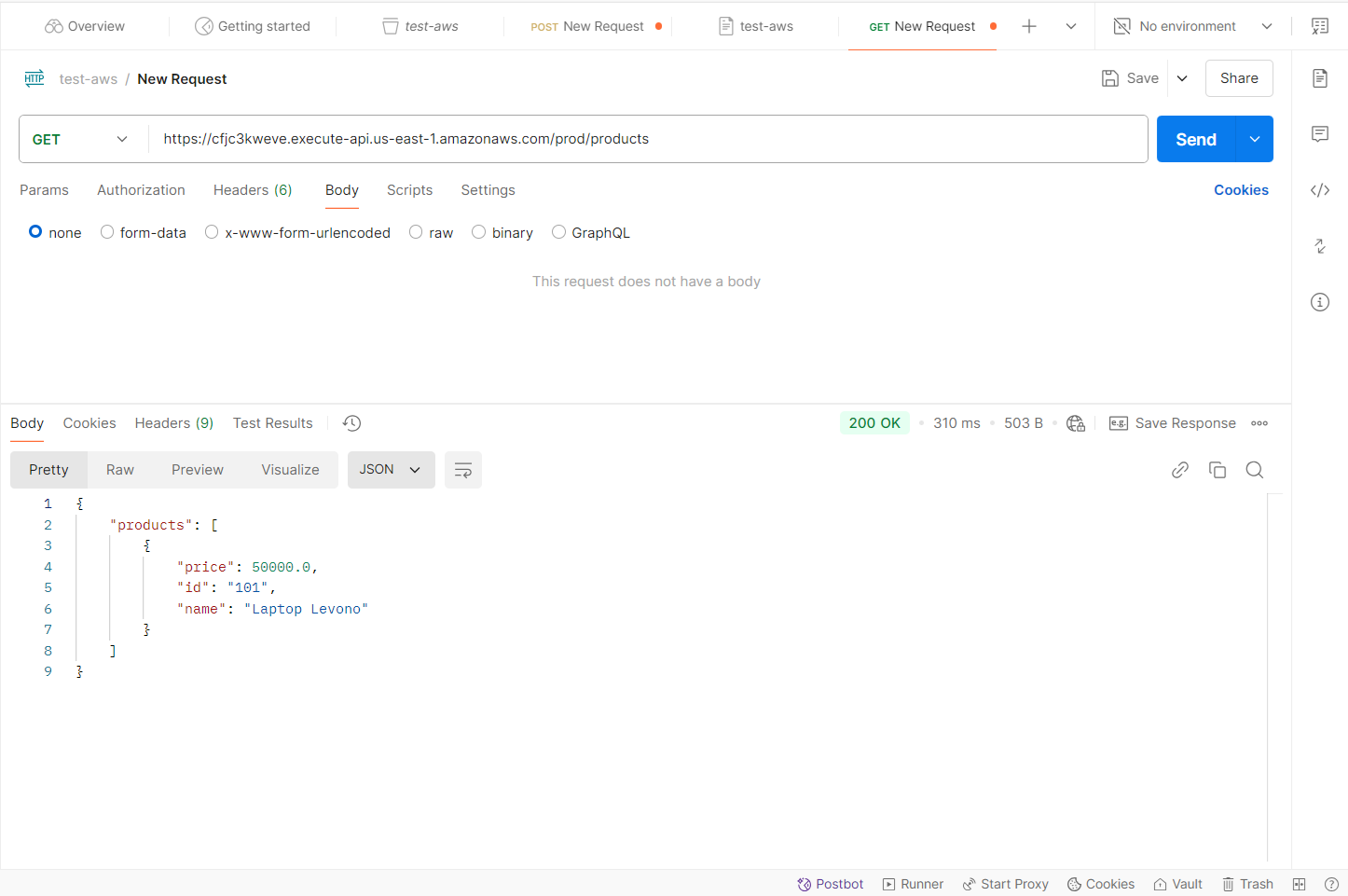Open the request Headers (6) tab
Image resolution: width=1348 pixels, height=896 pixels.
point(253,190)
